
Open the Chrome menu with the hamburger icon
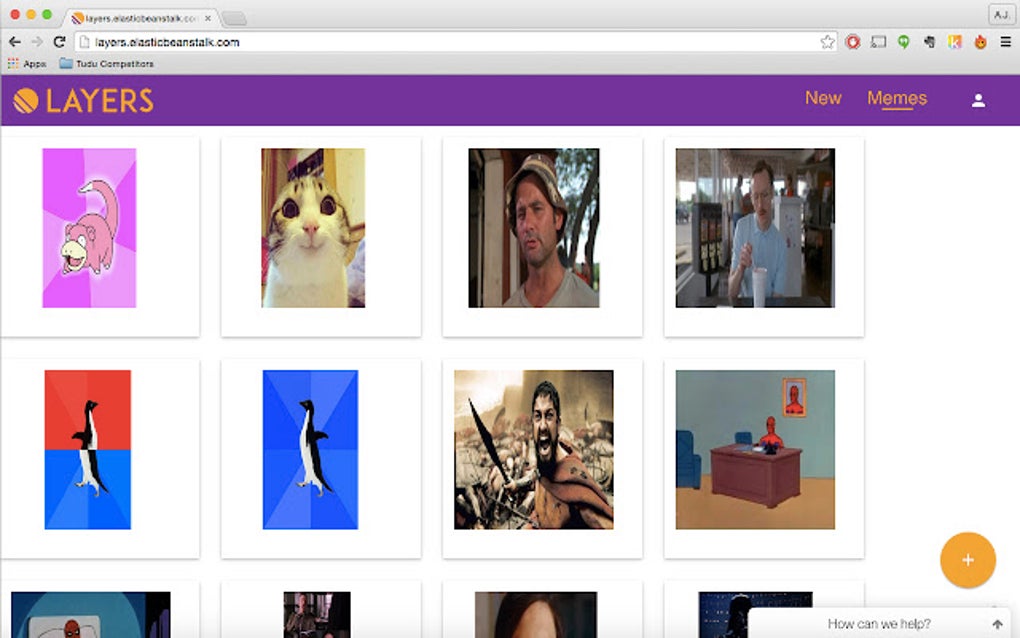coord(1007,42)
